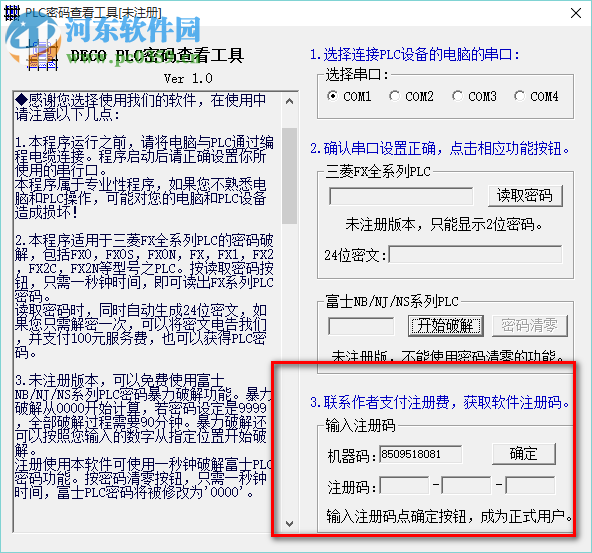Click the Fuji PLC starting number field
The width and height of the screenshot is (592, 553).
(x=361, y=326)
